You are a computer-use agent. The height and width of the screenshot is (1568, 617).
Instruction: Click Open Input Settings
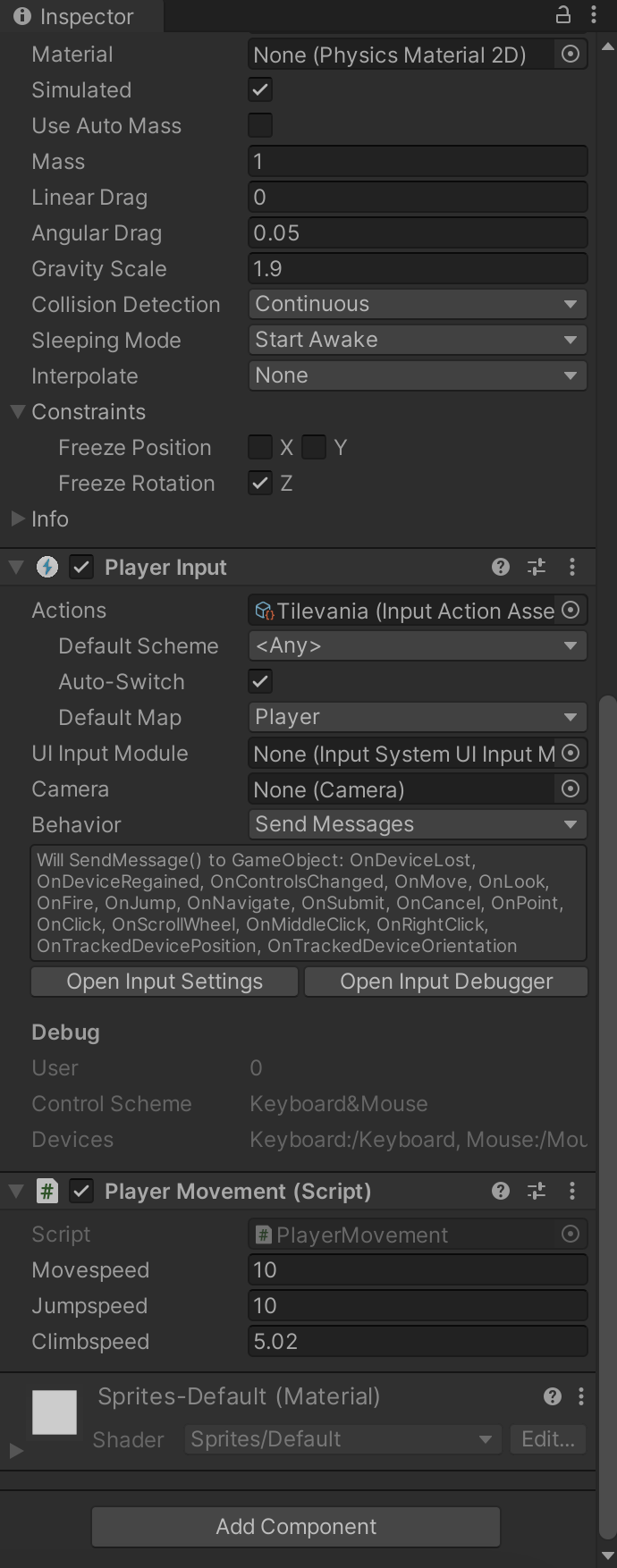[164, 981]
